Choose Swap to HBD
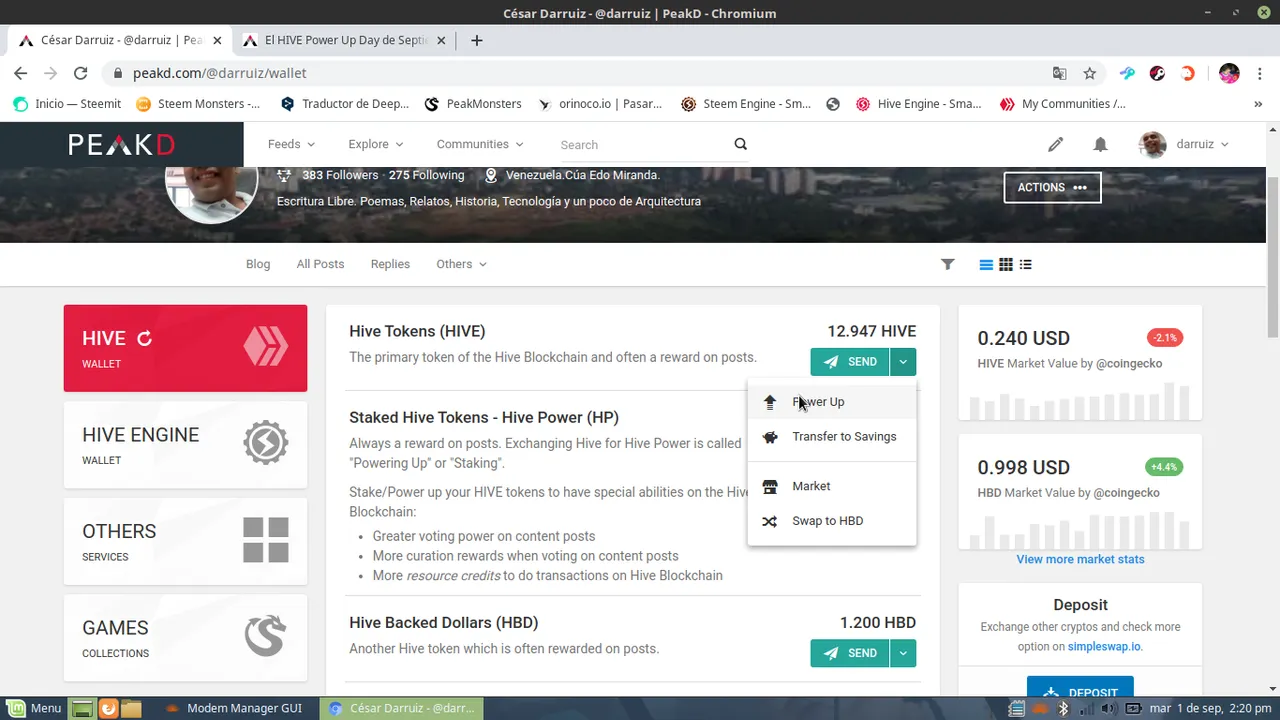1280x720 pixels. 832,521
